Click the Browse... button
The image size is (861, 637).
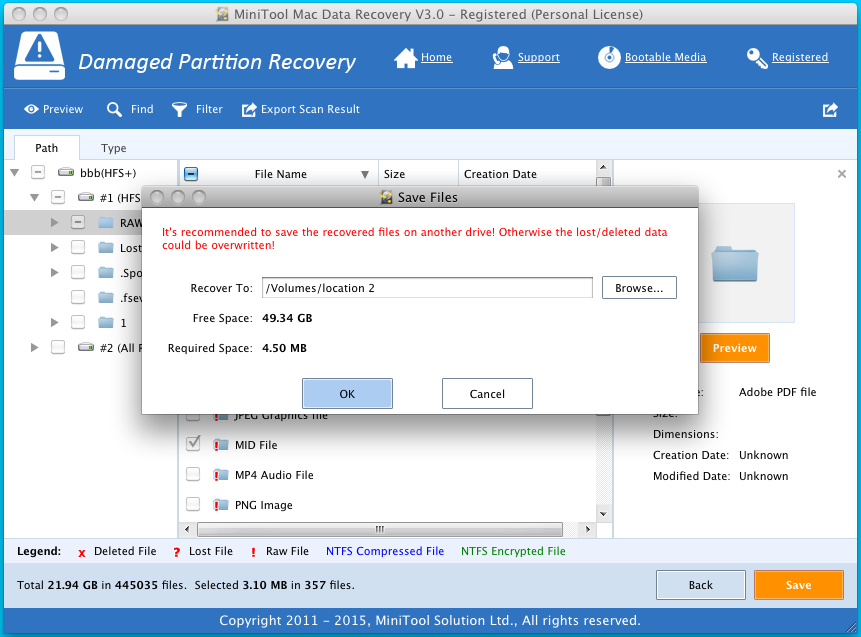click(639, 288)
